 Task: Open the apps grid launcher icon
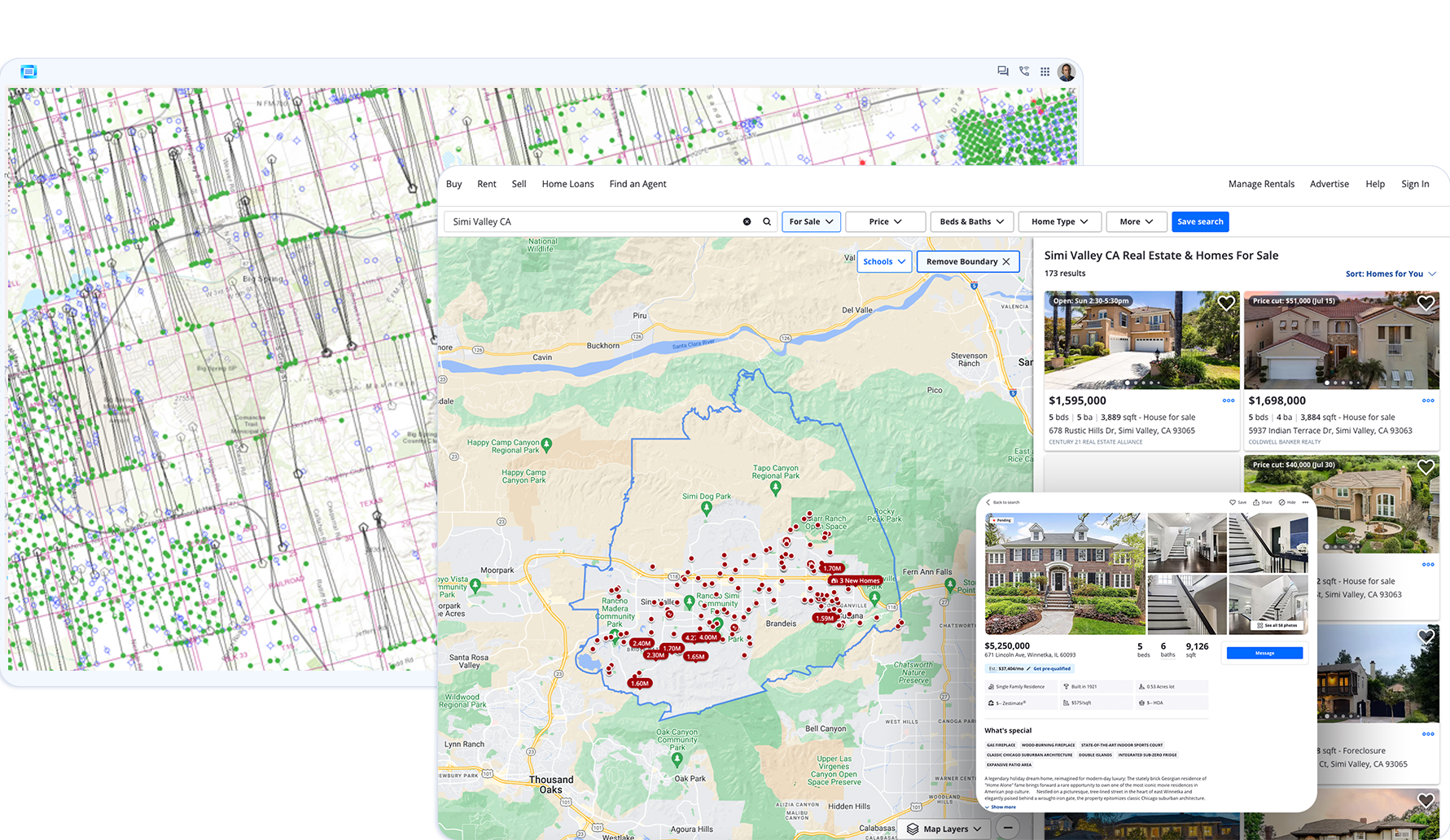click(1045, 72)
